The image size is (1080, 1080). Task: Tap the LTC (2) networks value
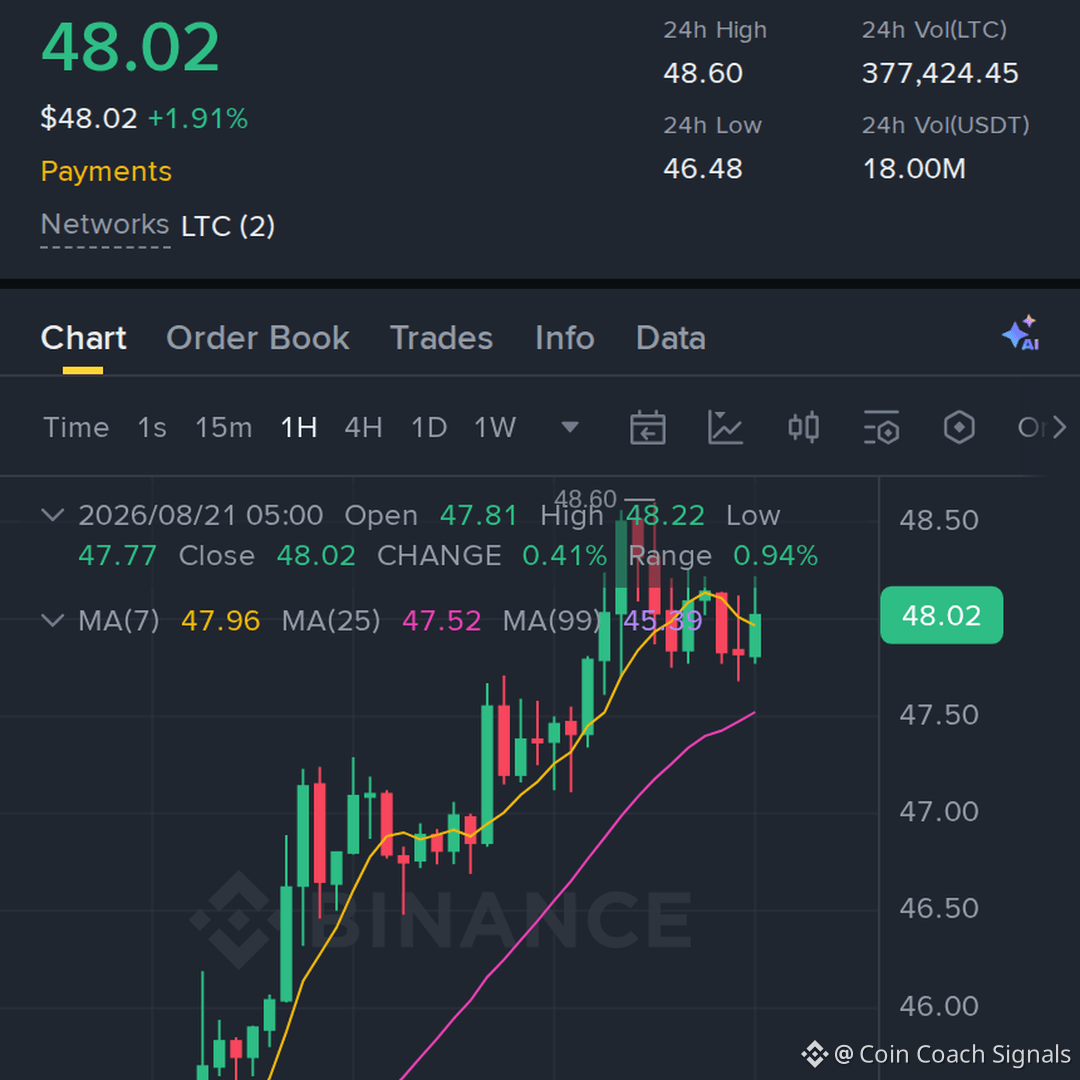(228, 226)
